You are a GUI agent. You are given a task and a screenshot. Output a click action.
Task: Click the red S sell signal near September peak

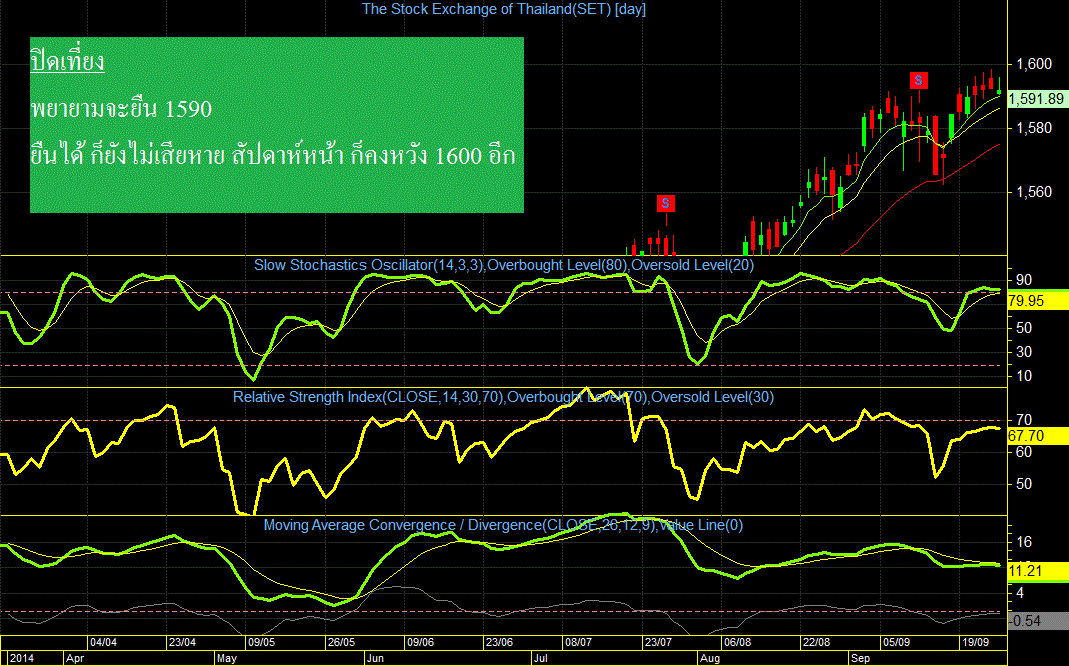919,80
